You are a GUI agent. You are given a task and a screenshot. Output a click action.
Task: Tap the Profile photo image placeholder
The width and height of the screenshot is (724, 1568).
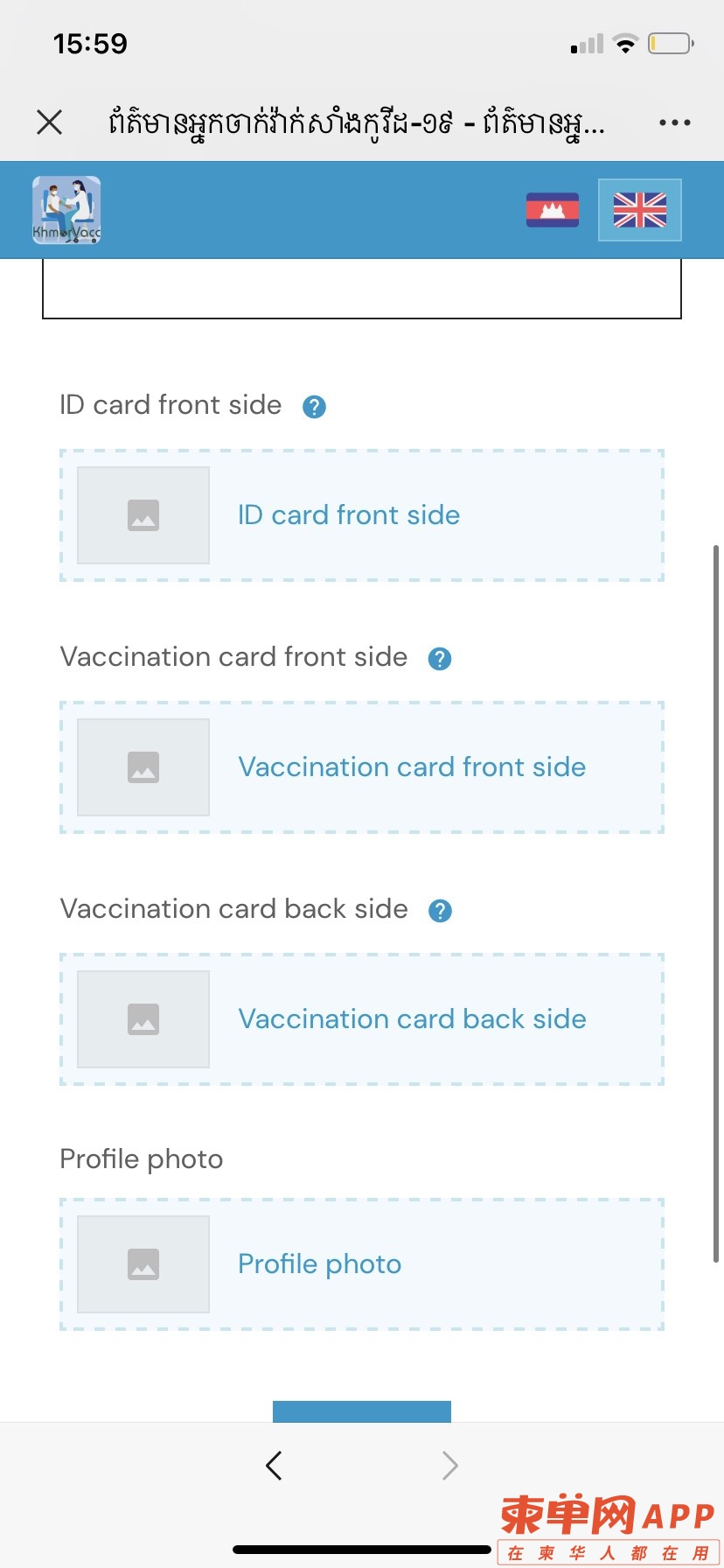[143, 1264]
